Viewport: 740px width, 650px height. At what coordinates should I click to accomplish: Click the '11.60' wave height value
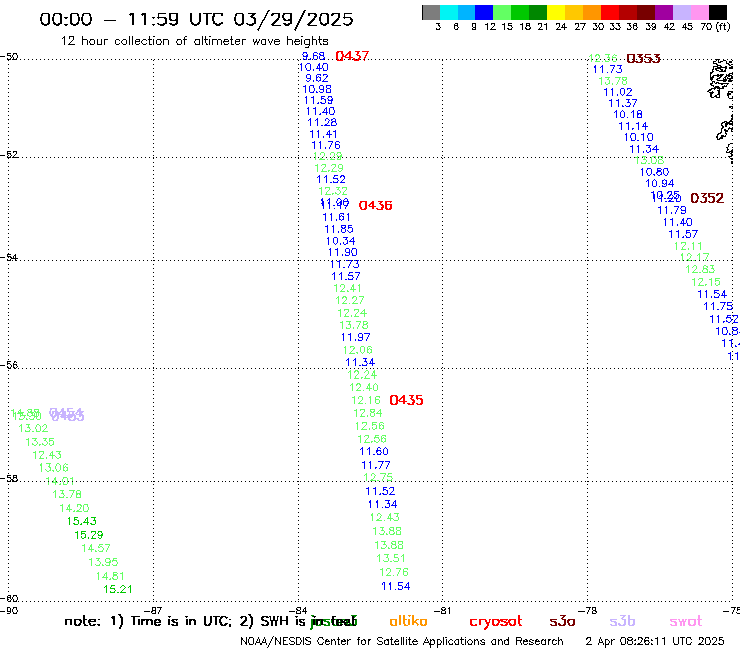374,452
